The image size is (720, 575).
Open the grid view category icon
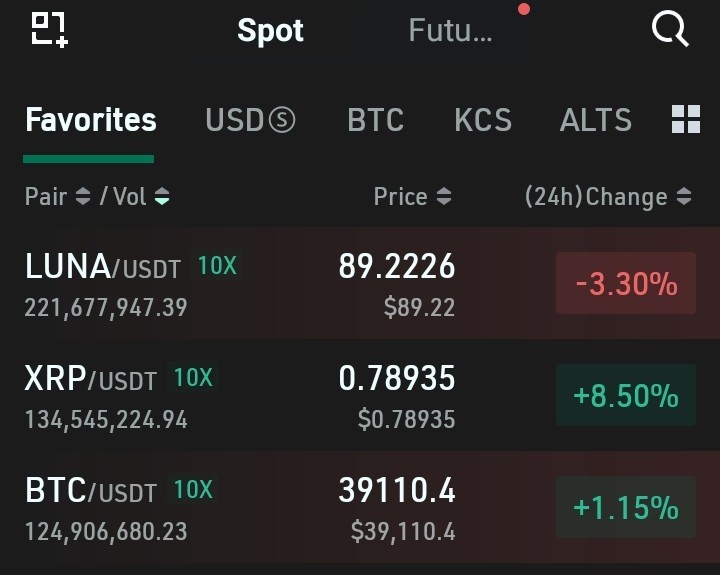point(686,119)
